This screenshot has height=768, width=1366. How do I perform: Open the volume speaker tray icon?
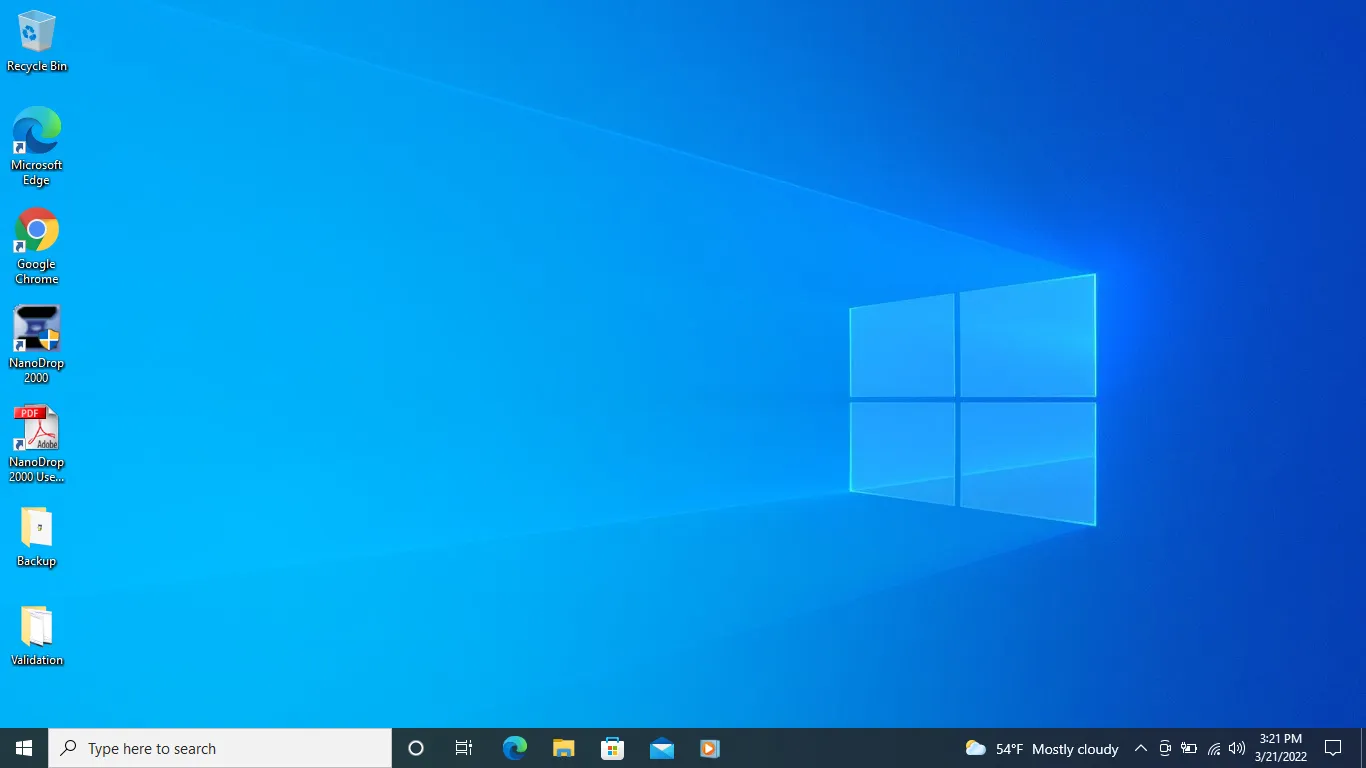1237,748
